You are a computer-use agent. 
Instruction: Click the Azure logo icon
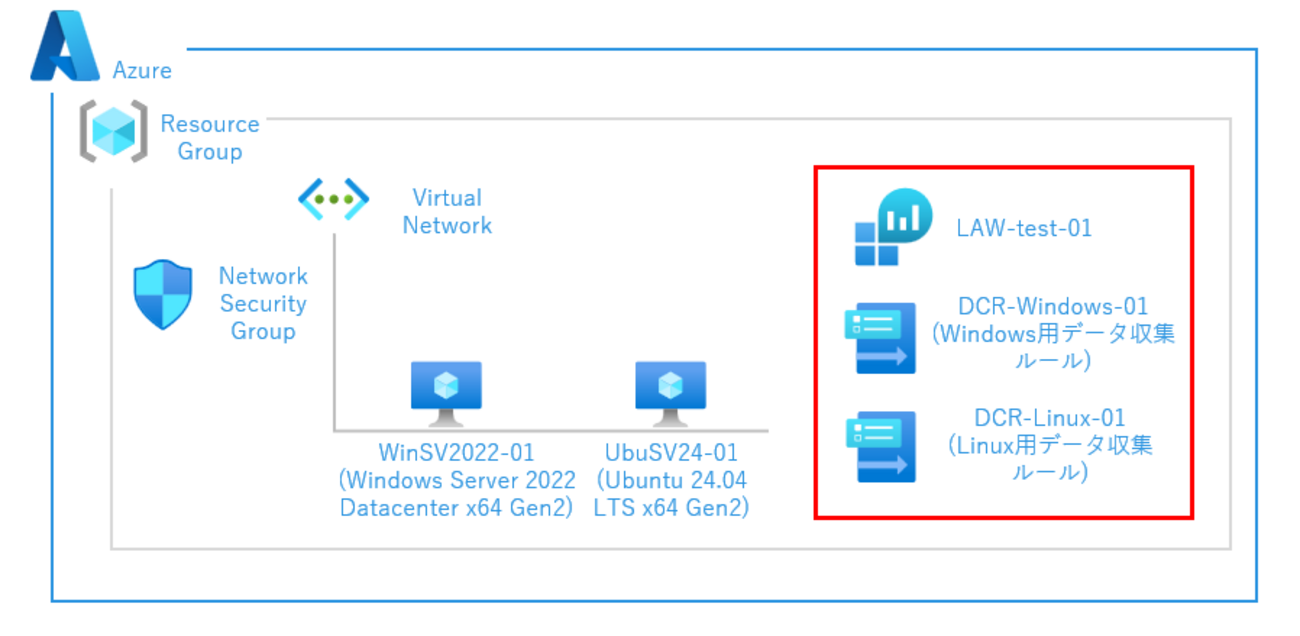[66, 46]
